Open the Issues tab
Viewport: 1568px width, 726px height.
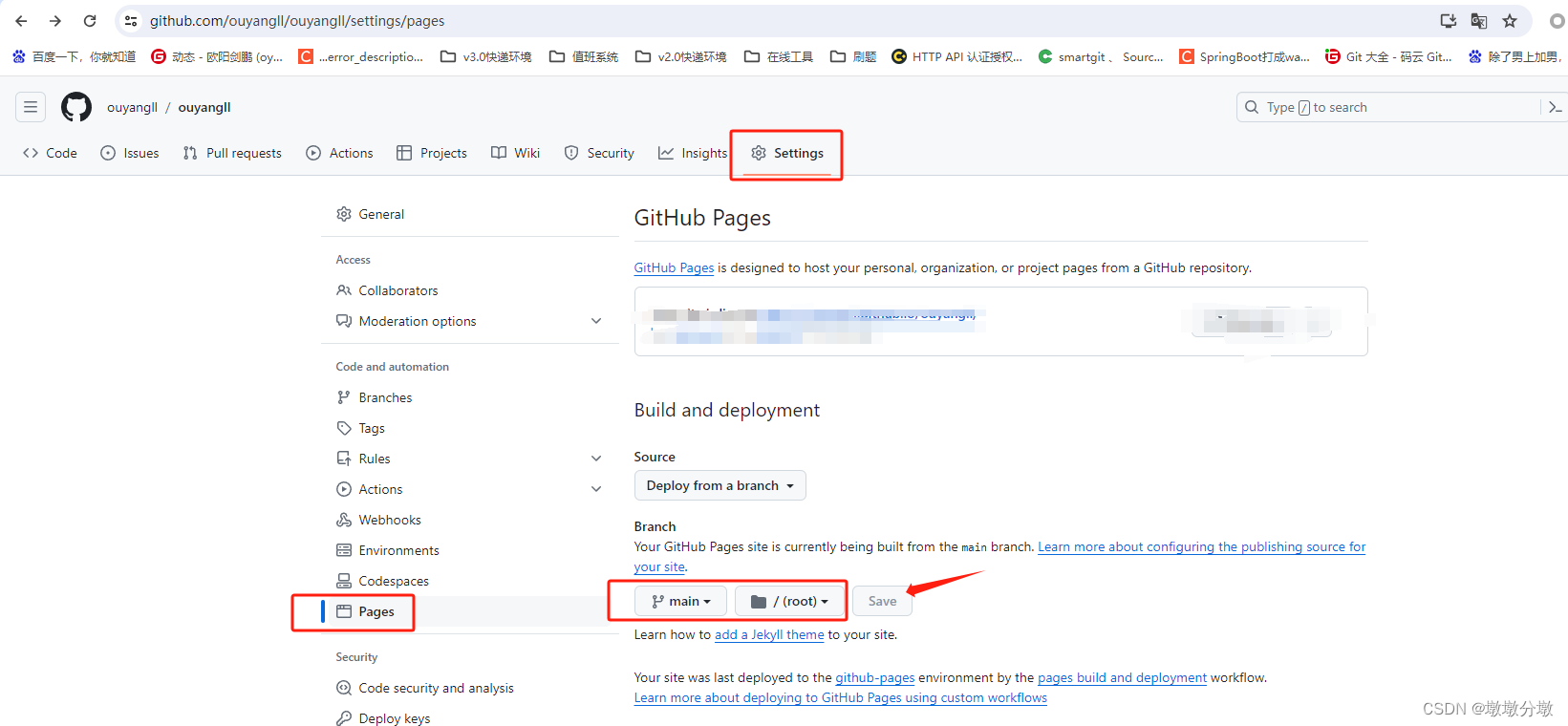(x=130, y=153)
